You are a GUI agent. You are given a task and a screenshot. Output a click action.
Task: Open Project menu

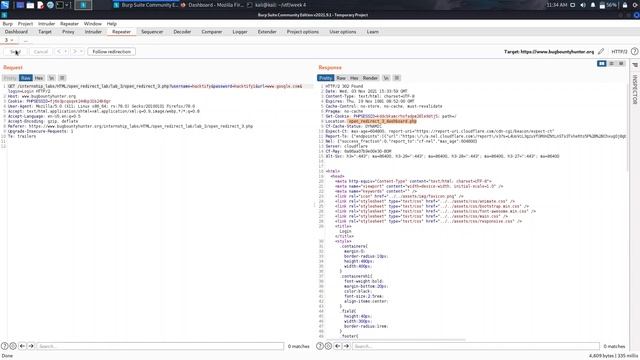tap(25, 24)
